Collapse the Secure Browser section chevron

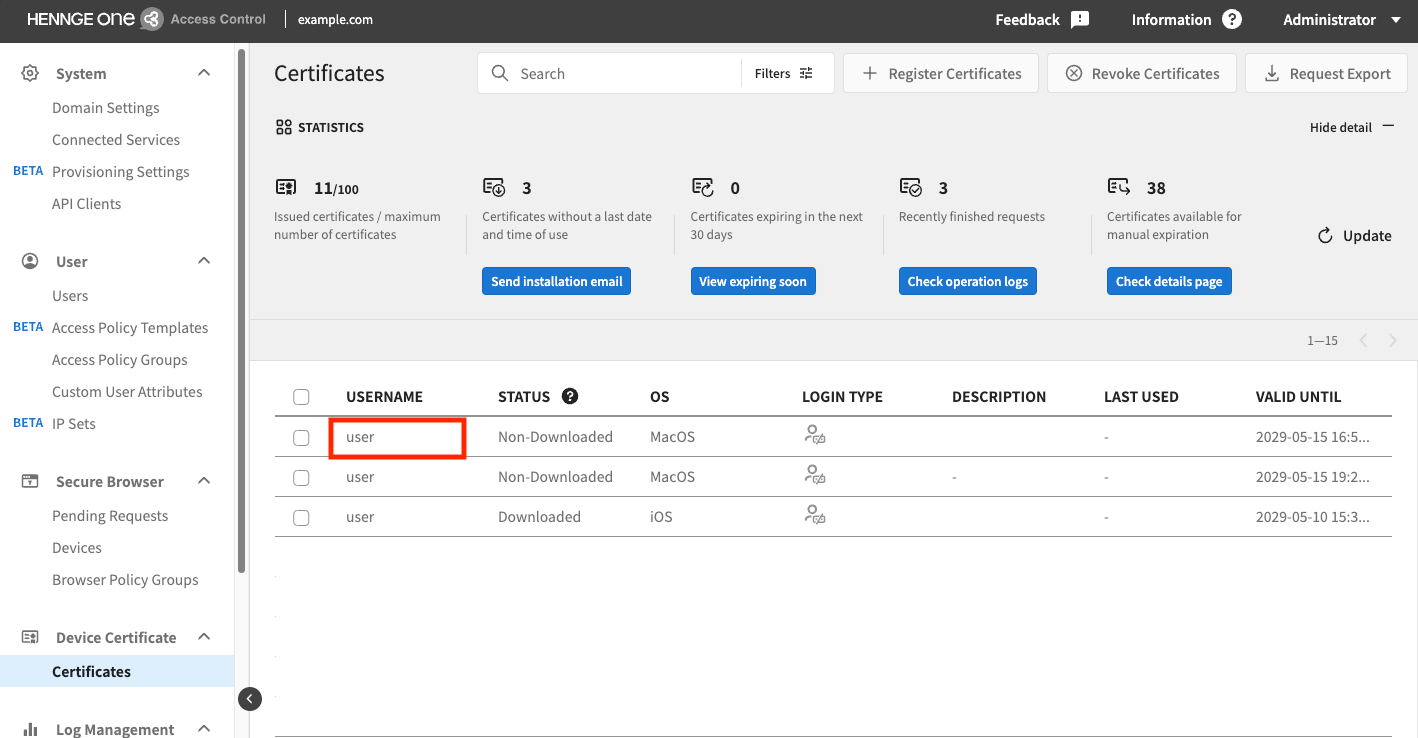pos(204,481)
